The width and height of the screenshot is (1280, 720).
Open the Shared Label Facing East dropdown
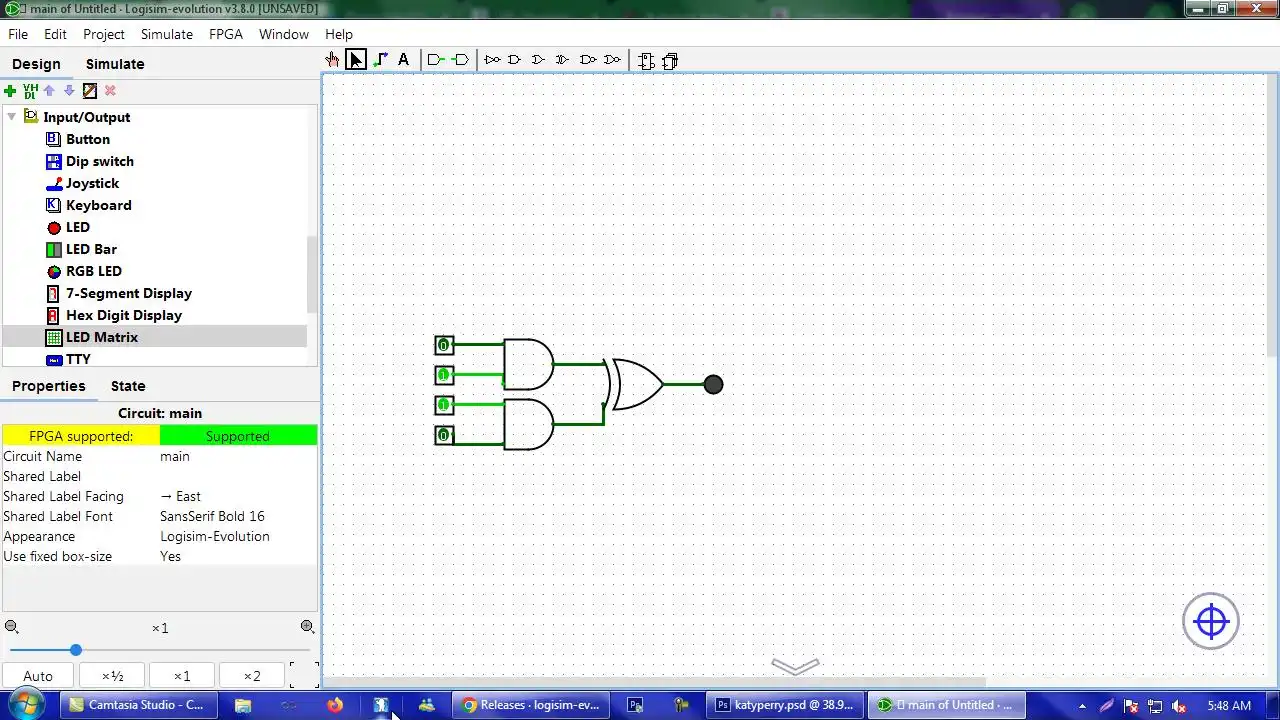tap(238, 496)
